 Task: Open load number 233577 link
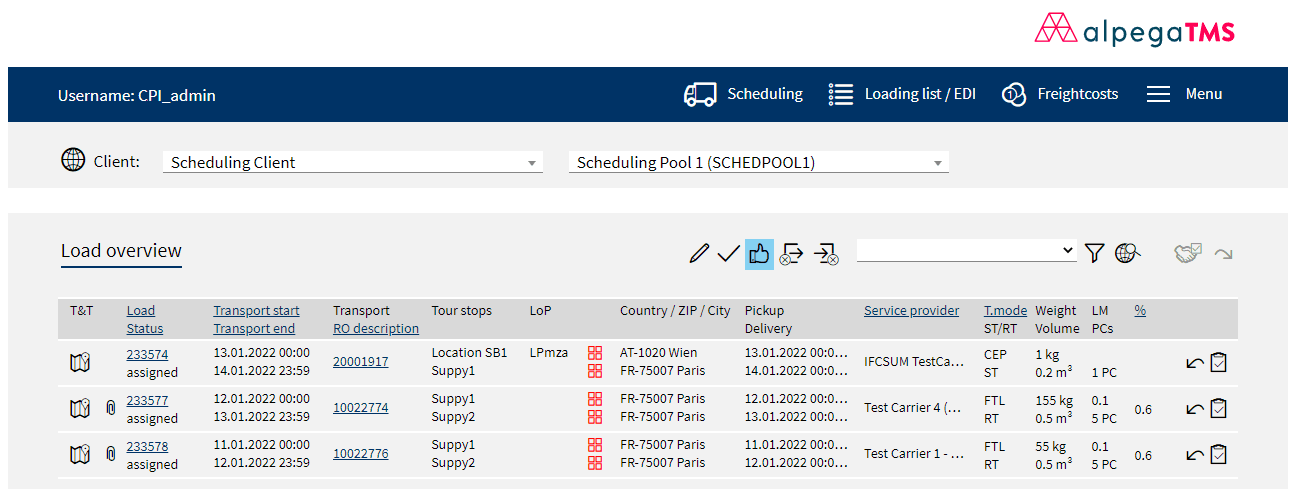click(x=147, y=399)
